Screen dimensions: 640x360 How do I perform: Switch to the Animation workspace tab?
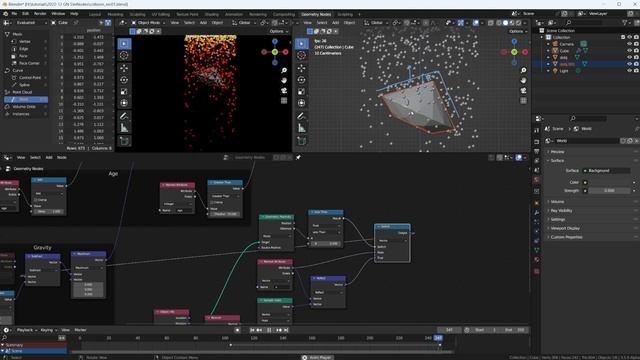click(233, 14)
